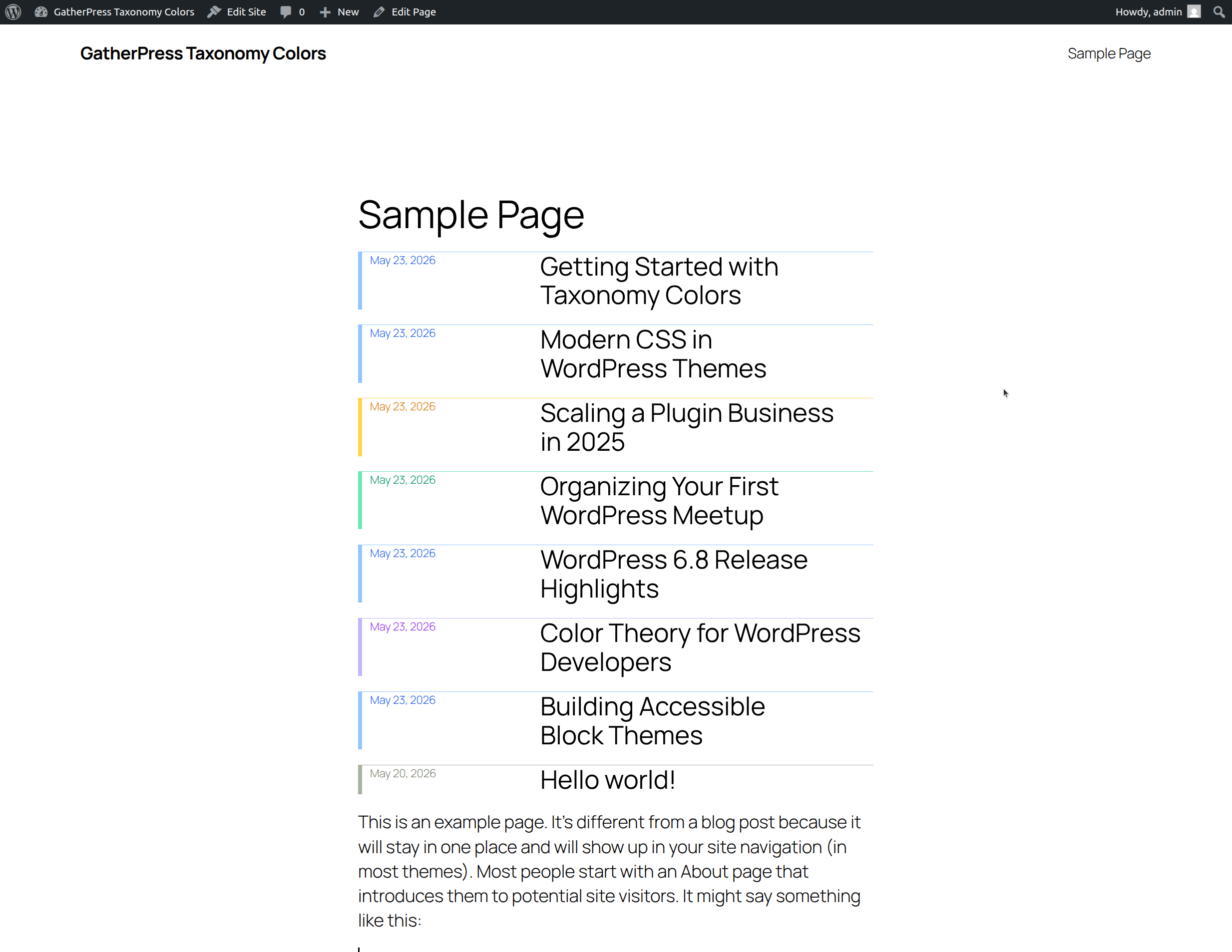Image resolution: width=1232 pixels, height=952 pixels.
Task: Open post Modern CSS in WordPress Themes
Action: coord(653,354)
